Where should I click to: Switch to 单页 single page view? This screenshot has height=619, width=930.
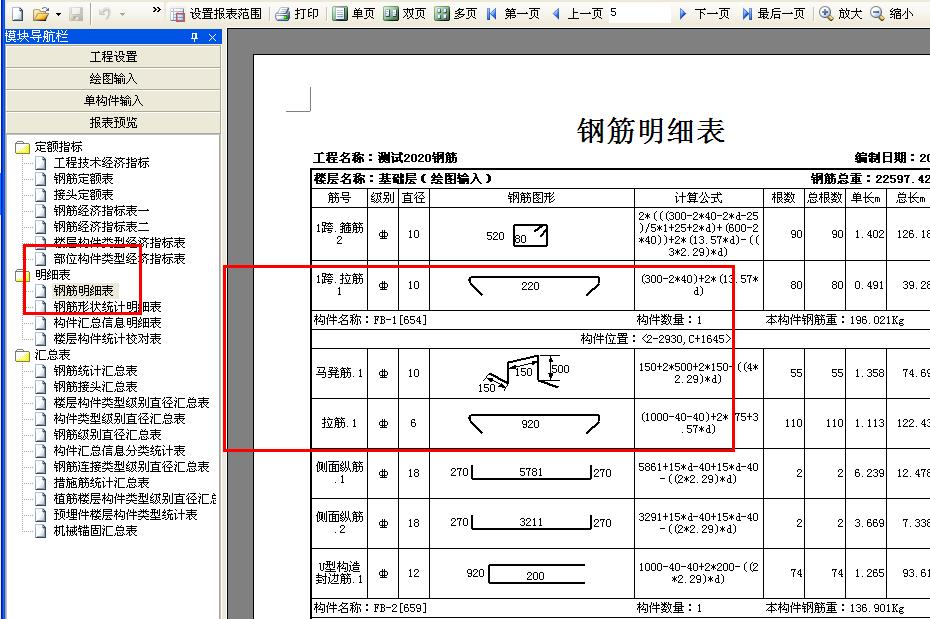353,13
